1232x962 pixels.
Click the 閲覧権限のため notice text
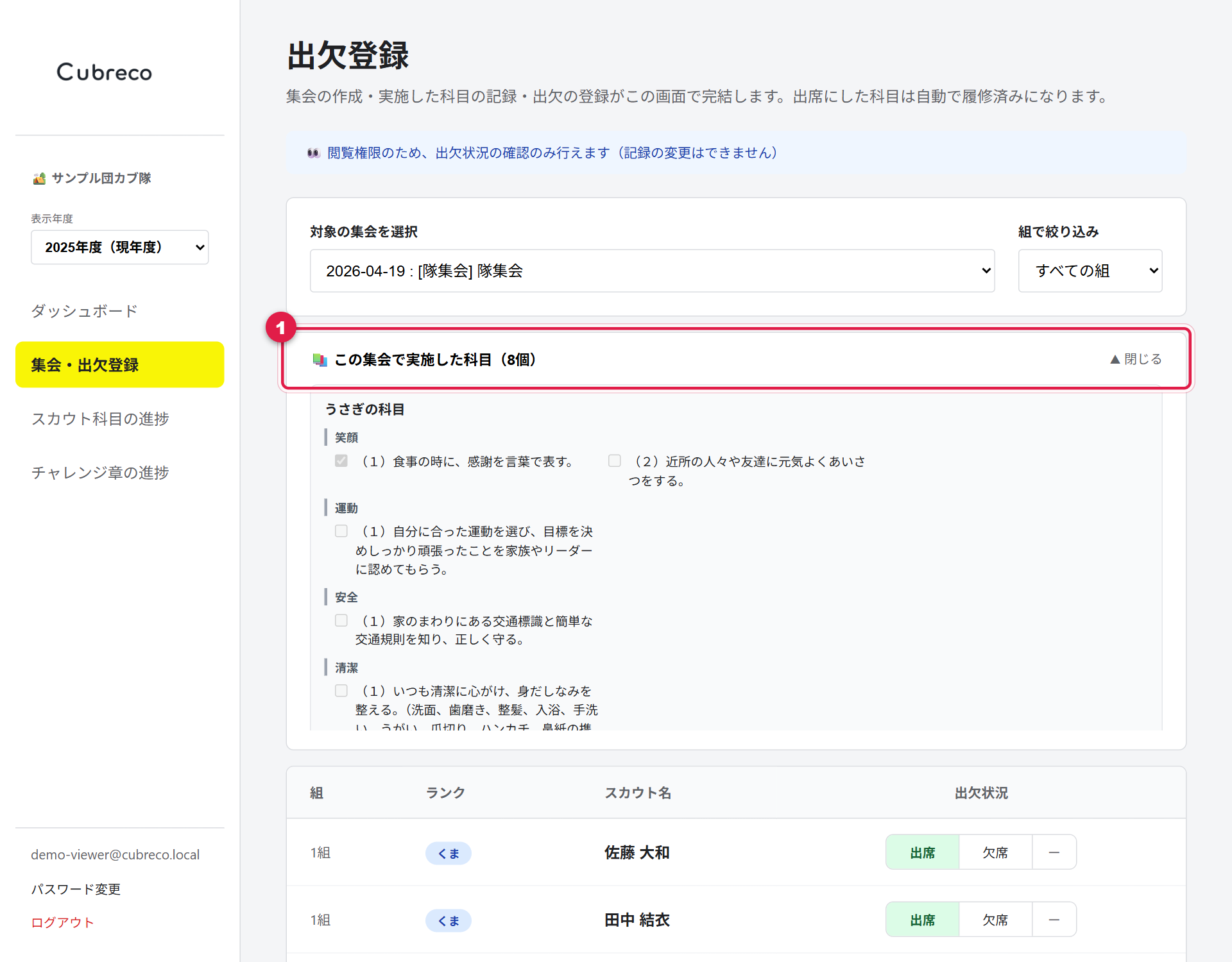tap(552, 153)
